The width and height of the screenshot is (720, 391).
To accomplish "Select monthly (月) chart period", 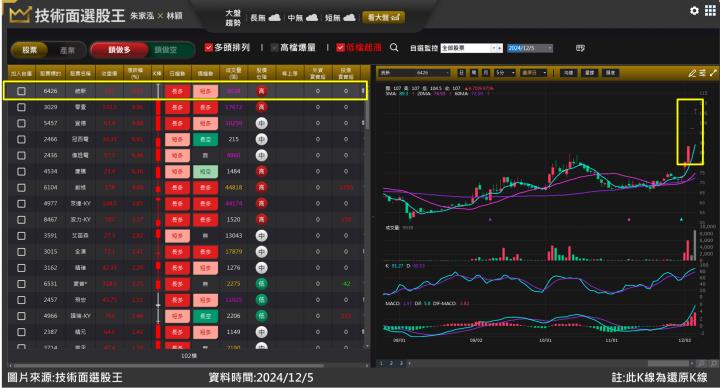I will pos(485,73).
